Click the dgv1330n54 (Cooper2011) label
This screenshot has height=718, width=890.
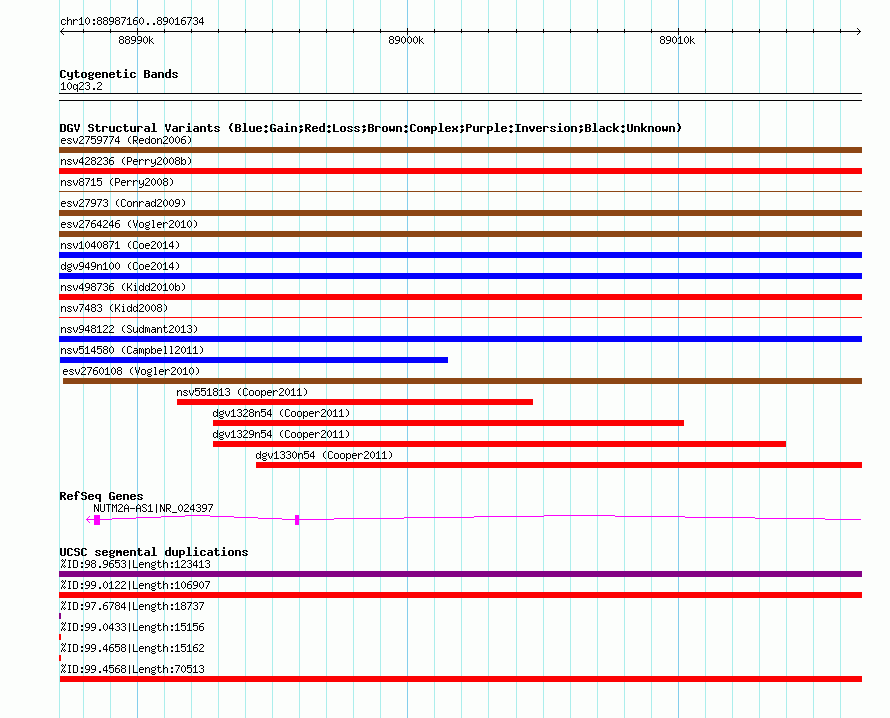(x=324, y=455)
